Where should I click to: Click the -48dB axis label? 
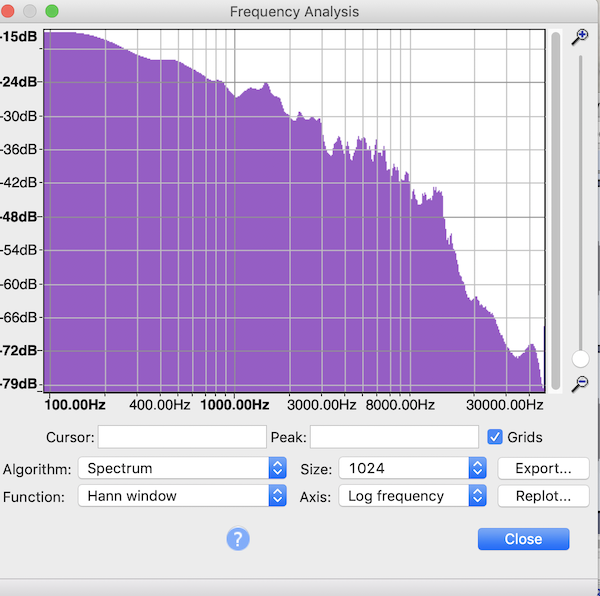pyautogui.click(x=19, y=217)
